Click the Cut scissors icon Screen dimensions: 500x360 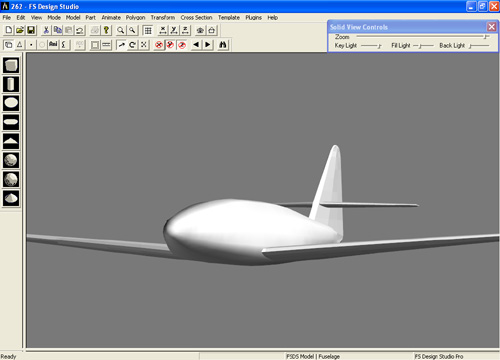point(46,30)
